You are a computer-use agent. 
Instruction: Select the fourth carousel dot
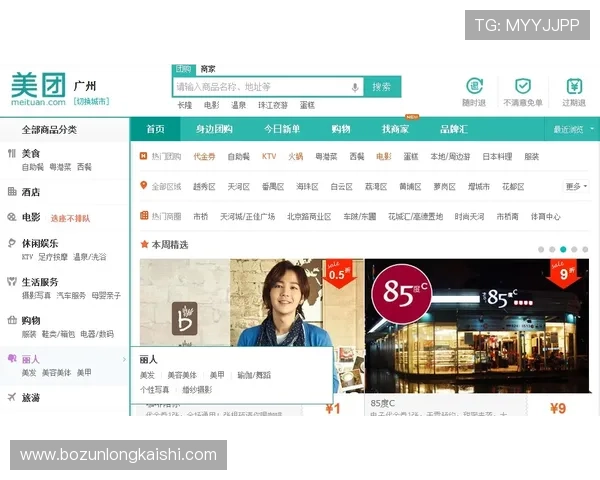click(574, 250)
